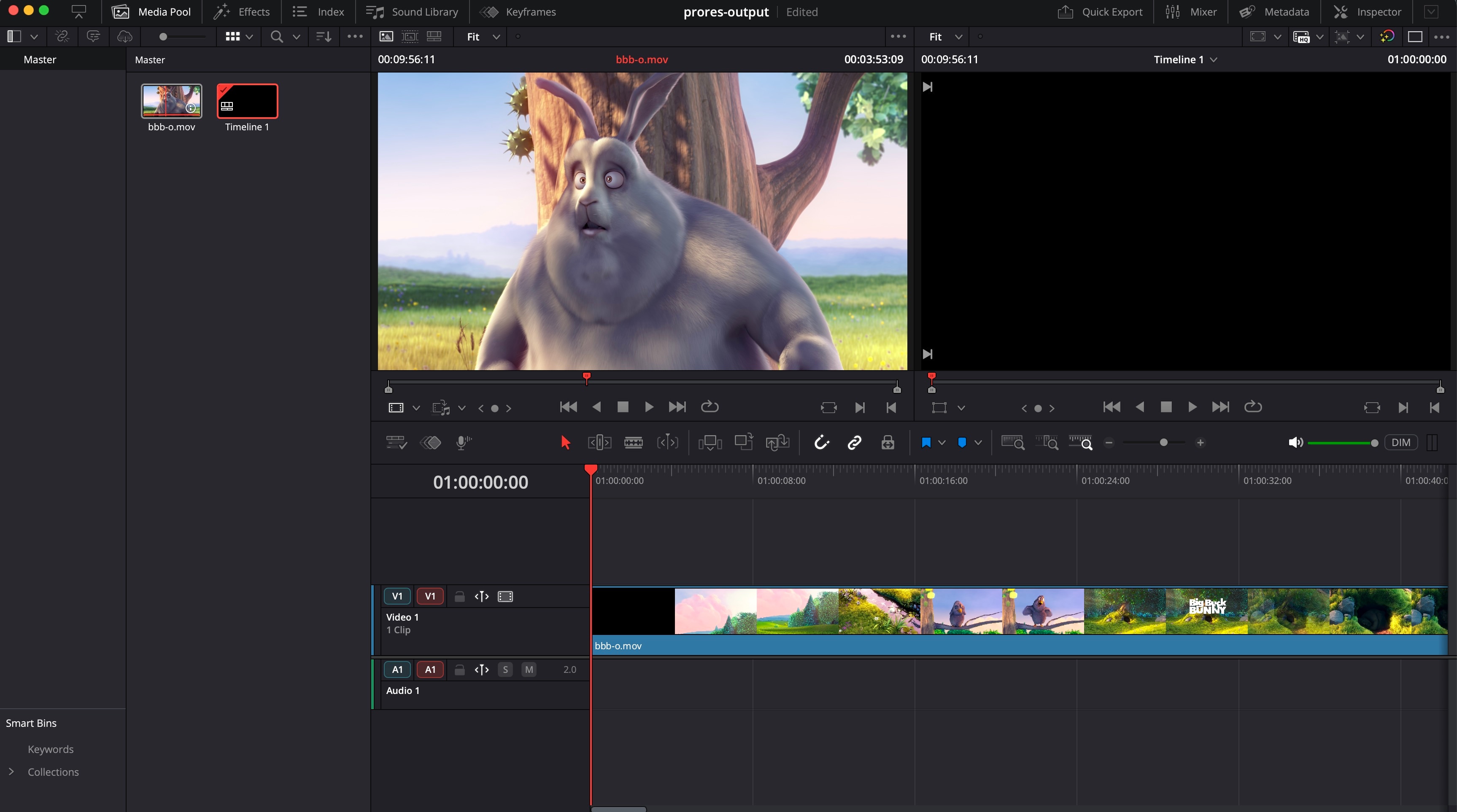Open marker color dropdown arrow
This screenshot has height=812, width=1457.
(x=978, y=442)
